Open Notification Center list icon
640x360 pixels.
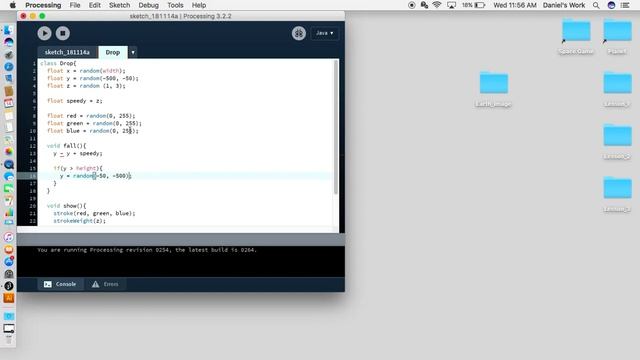625,5
